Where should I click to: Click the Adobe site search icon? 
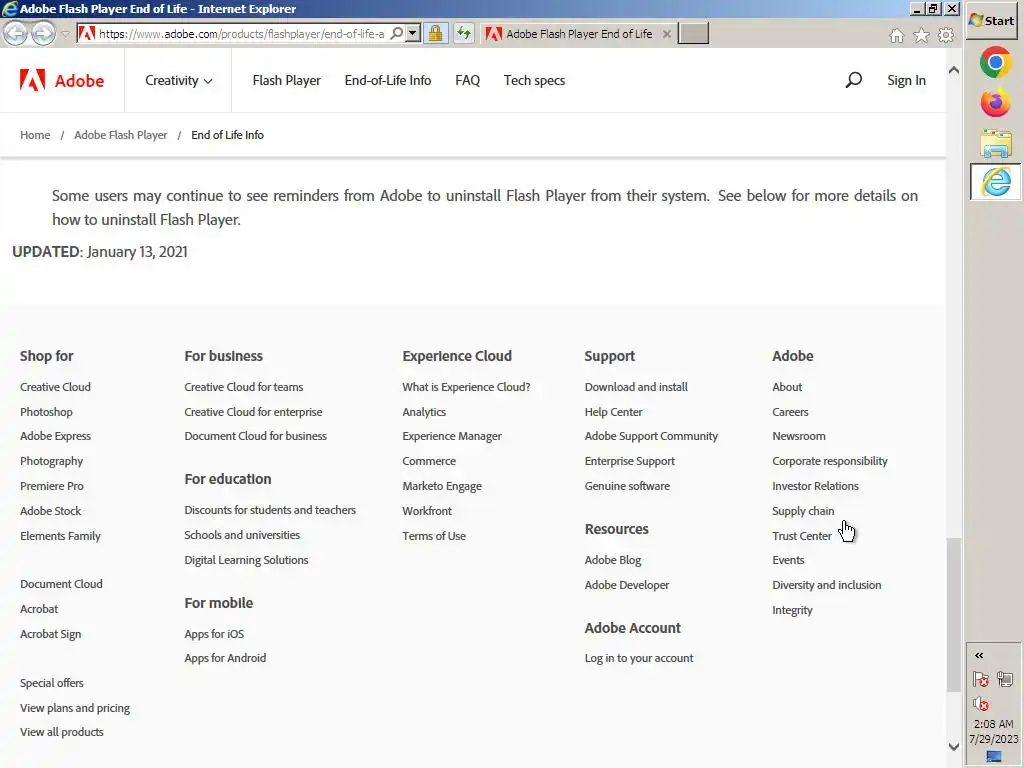click(x=854, y=80)
